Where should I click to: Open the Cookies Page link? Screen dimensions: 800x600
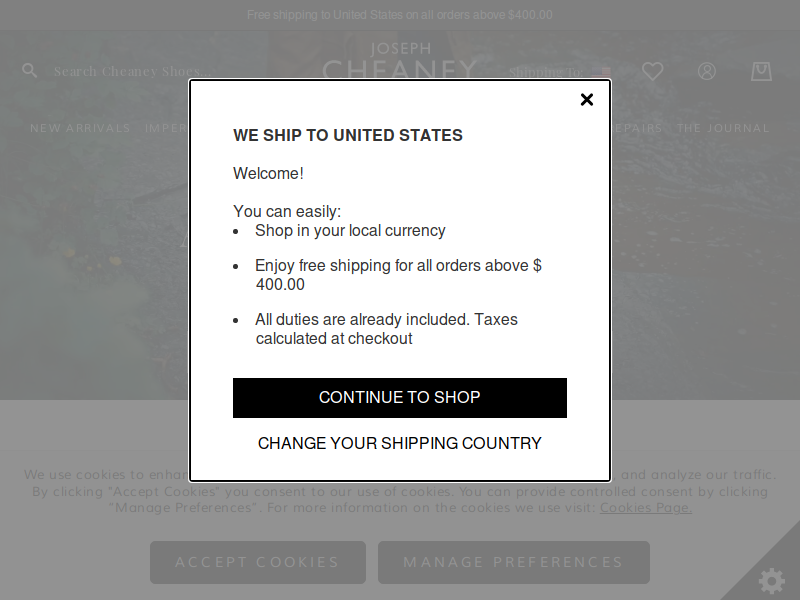tap(646, 508)
